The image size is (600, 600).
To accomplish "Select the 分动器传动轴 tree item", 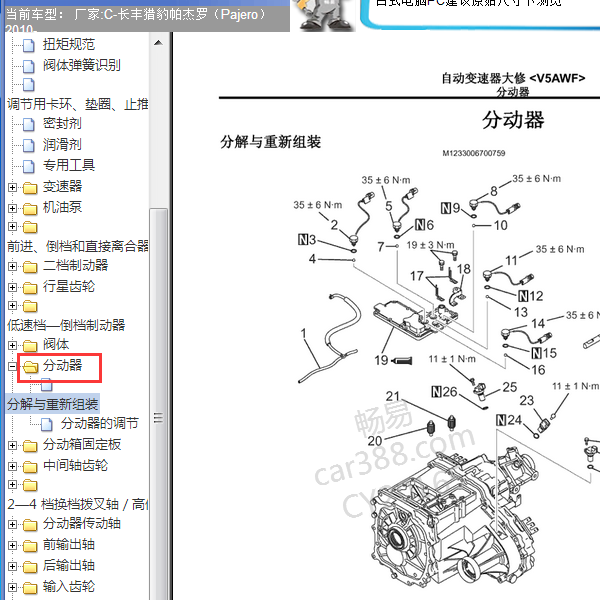I will 82,523.
